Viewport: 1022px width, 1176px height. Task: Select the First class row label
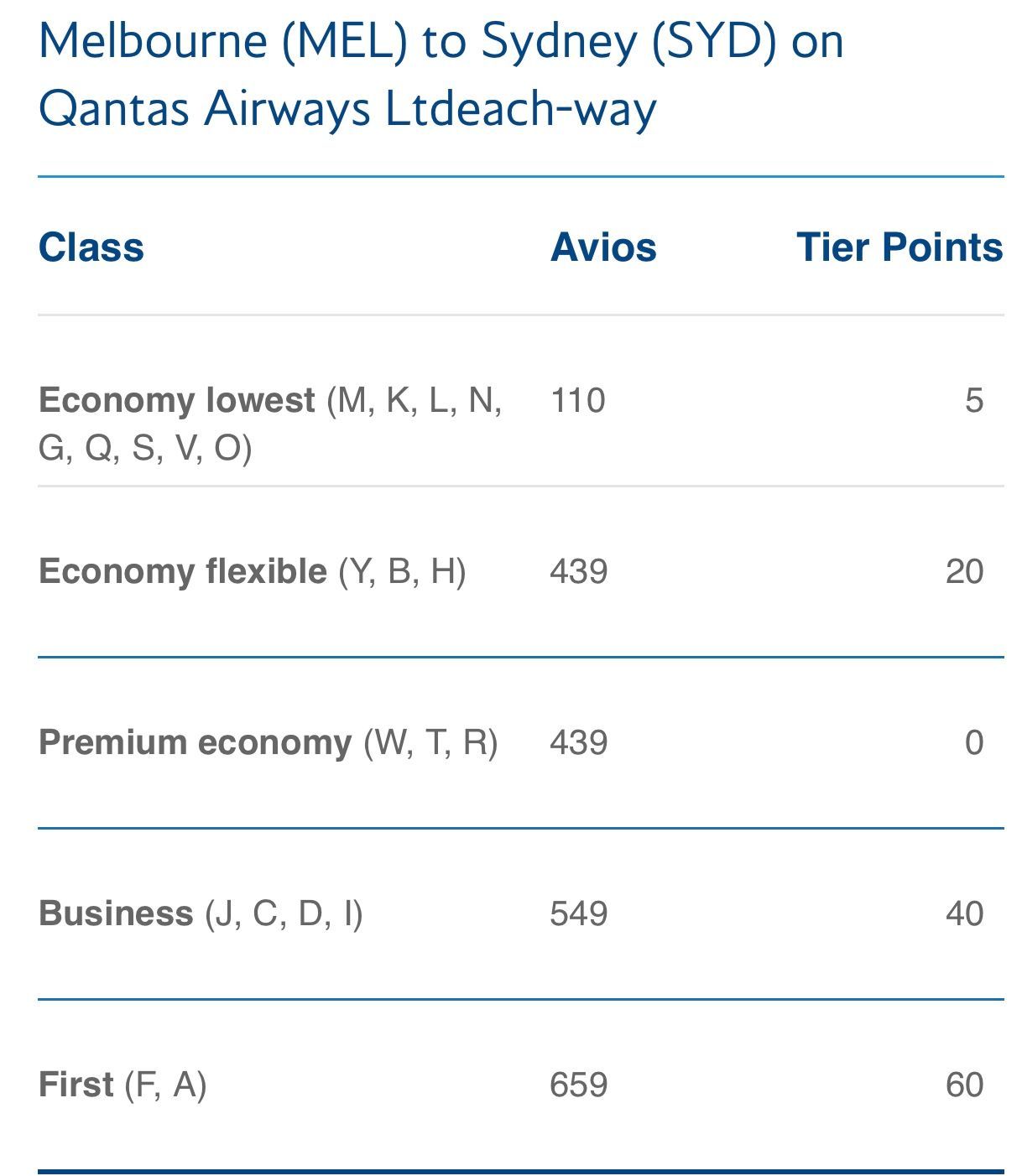(x=76, y=1085)
